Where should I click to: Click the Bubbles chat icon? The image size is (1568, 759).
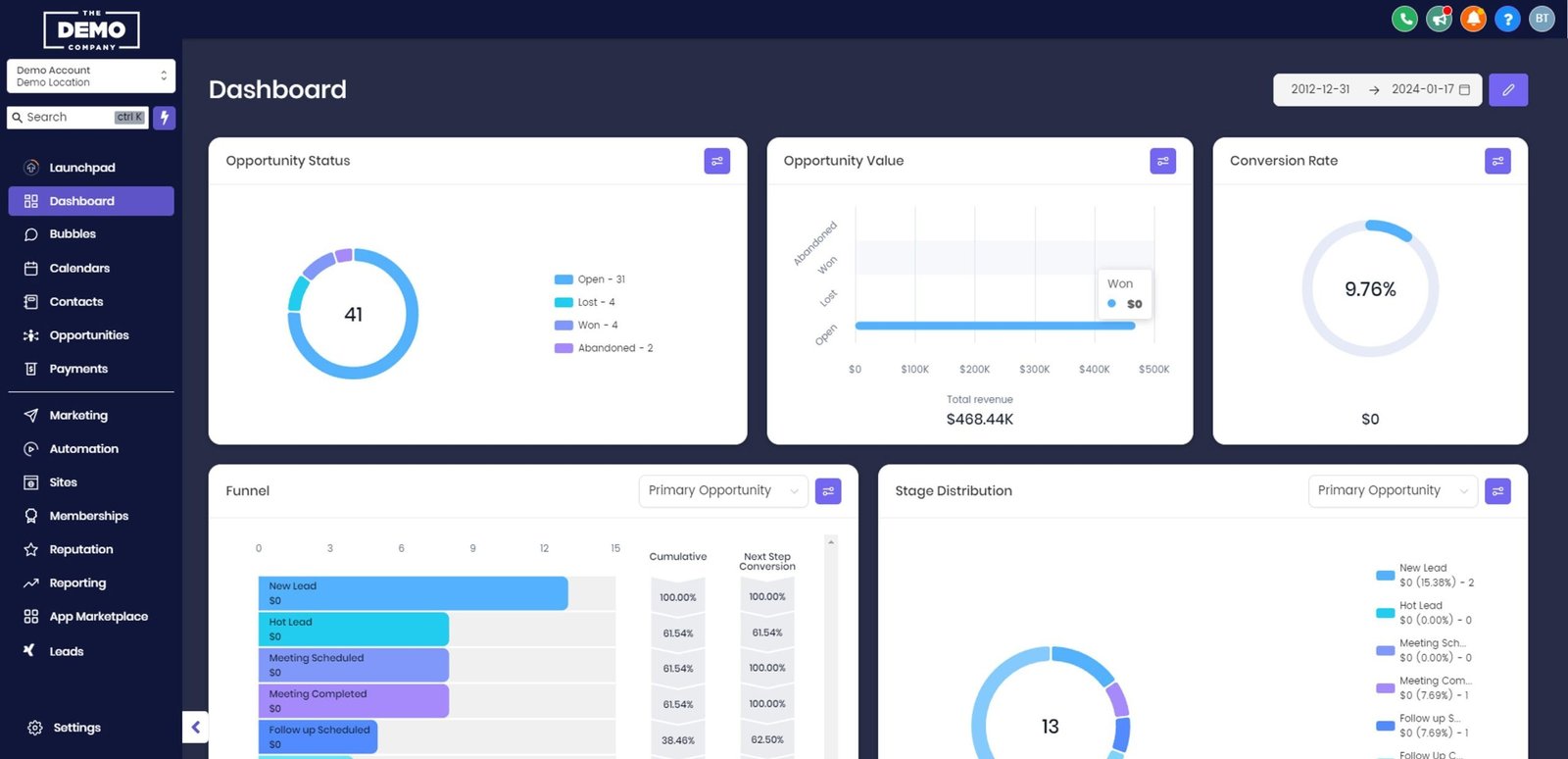point(31,234)
